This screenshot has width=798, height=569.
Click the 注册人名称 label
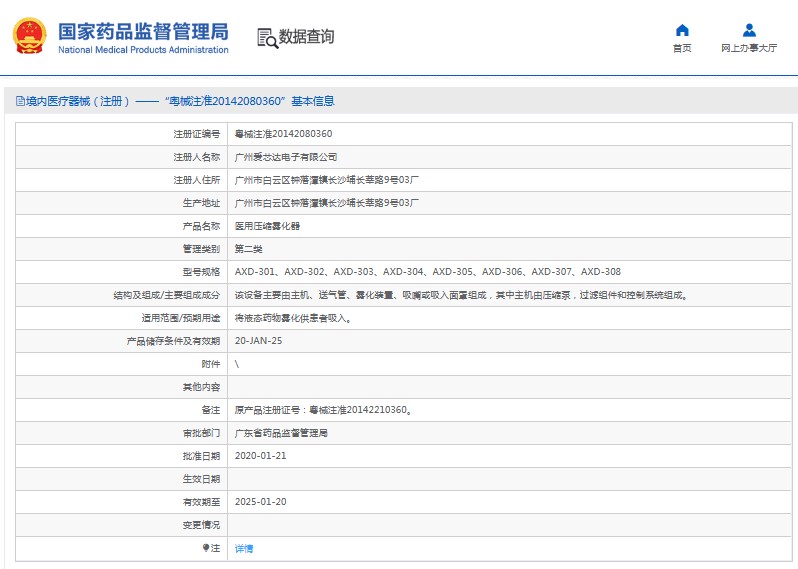point(196,157)
